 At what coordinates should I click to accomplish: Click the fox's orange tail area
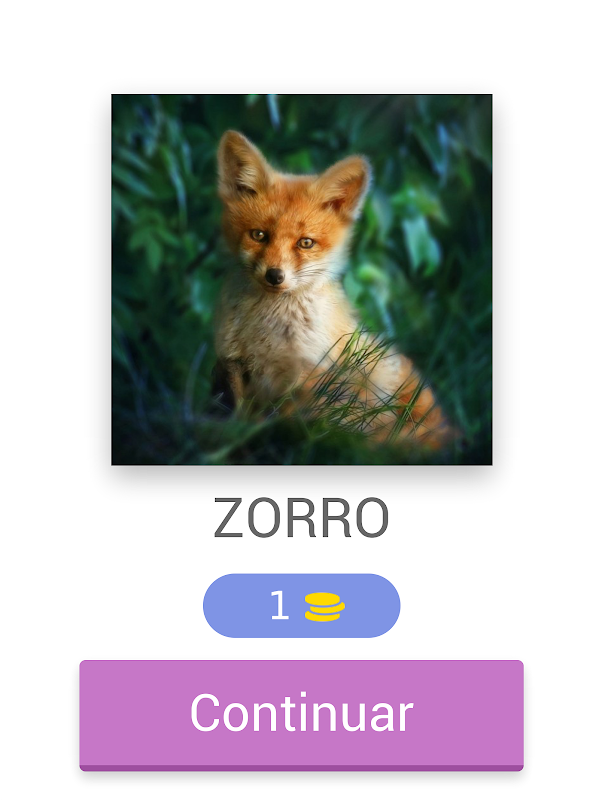[418, 403]
